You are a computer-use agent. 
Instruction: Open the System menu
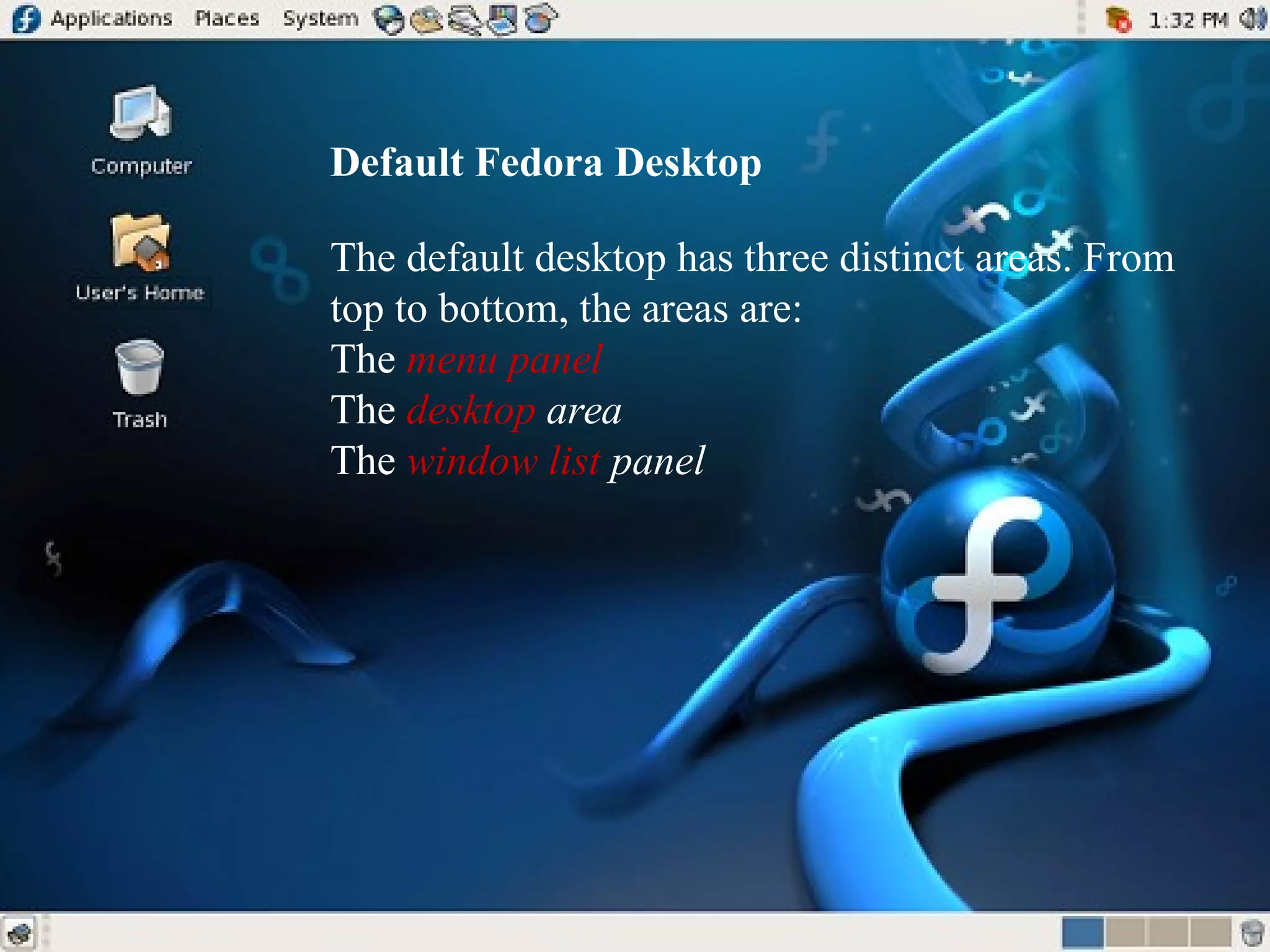[321, 19]
